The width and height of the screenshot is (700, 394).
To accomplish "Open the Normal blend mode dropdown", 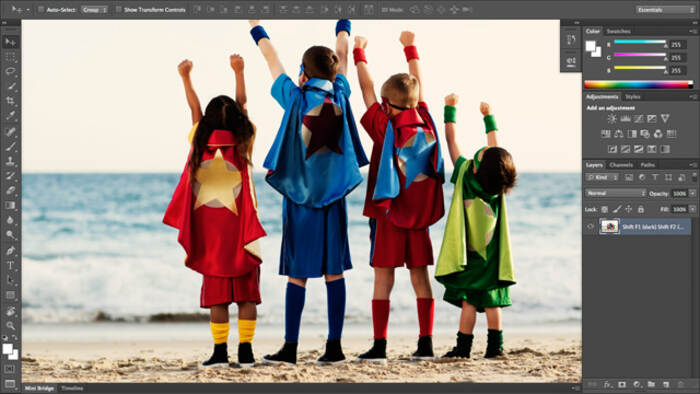I will 616,193.
